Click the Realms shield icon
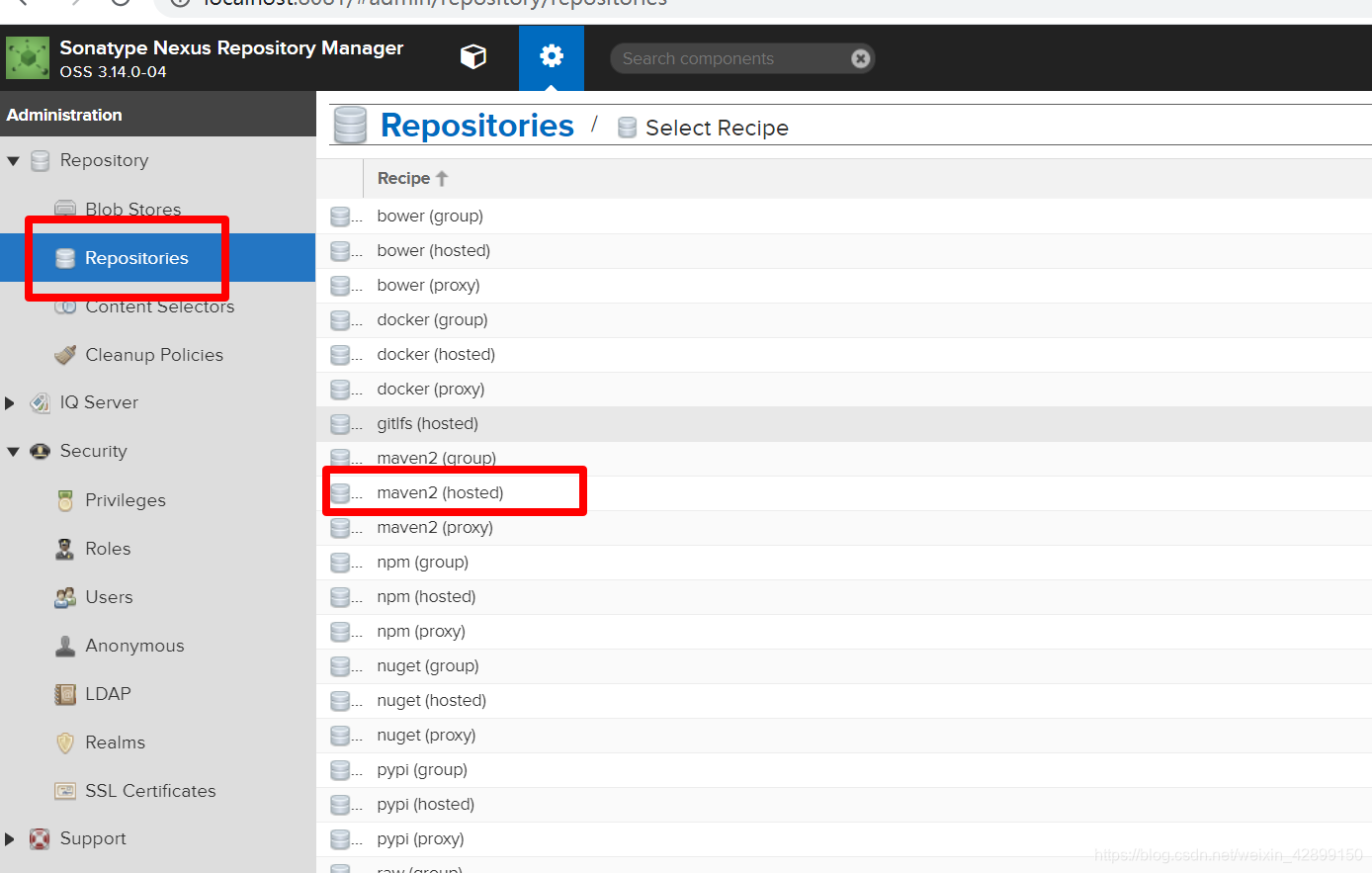This screenshot has height=873, width=1372. [65, 742]
